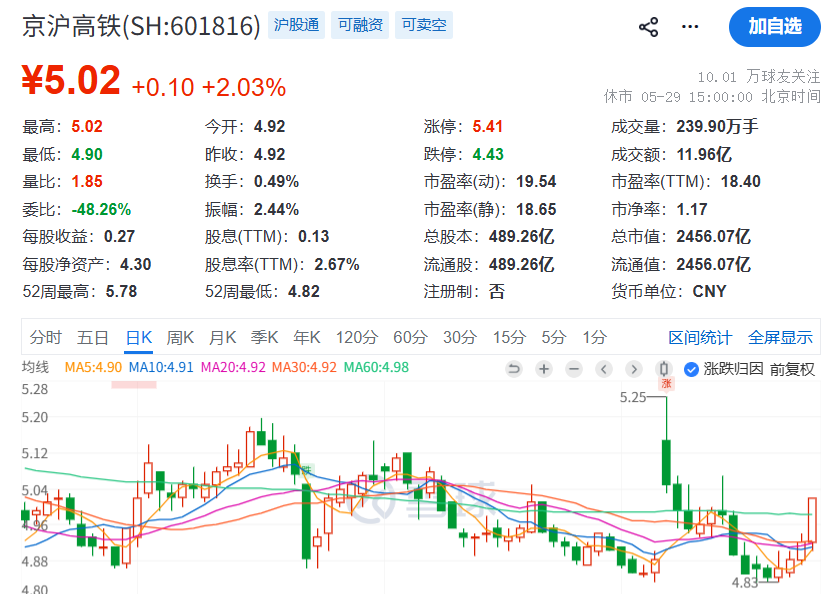Switch to the 1分 chart tab
Image resolution: width=834 pixels, height=594 pixels.
[x=594, y=337]
